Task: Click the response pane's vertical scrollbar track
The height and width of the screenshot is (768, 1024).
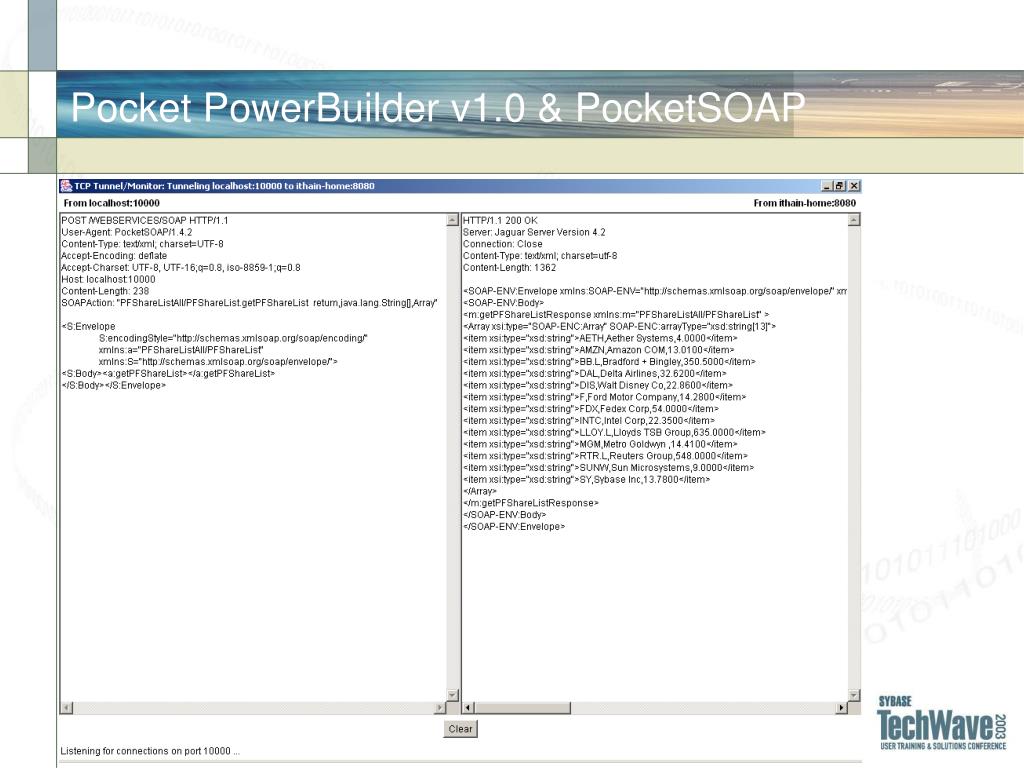Action: (x=854, y=457)
